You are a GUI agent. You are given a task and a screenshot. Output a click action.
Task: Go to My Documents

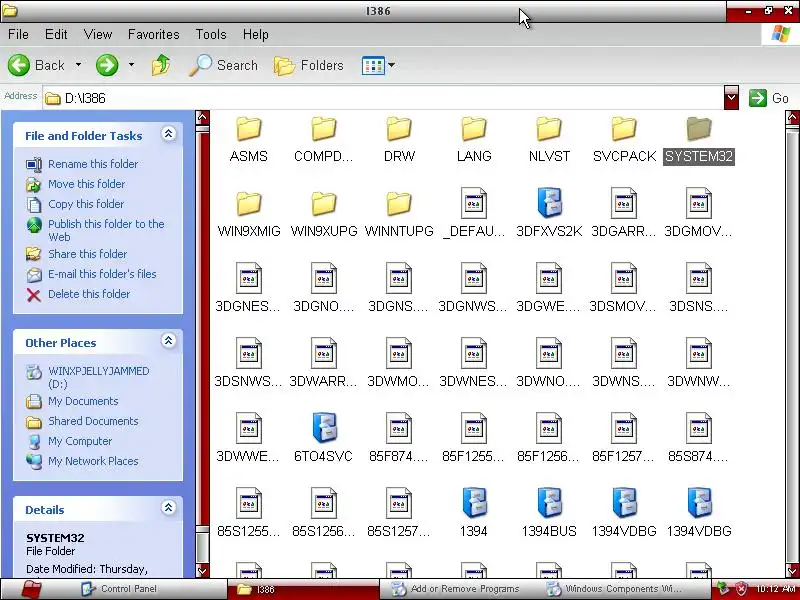tap(83, 401)
